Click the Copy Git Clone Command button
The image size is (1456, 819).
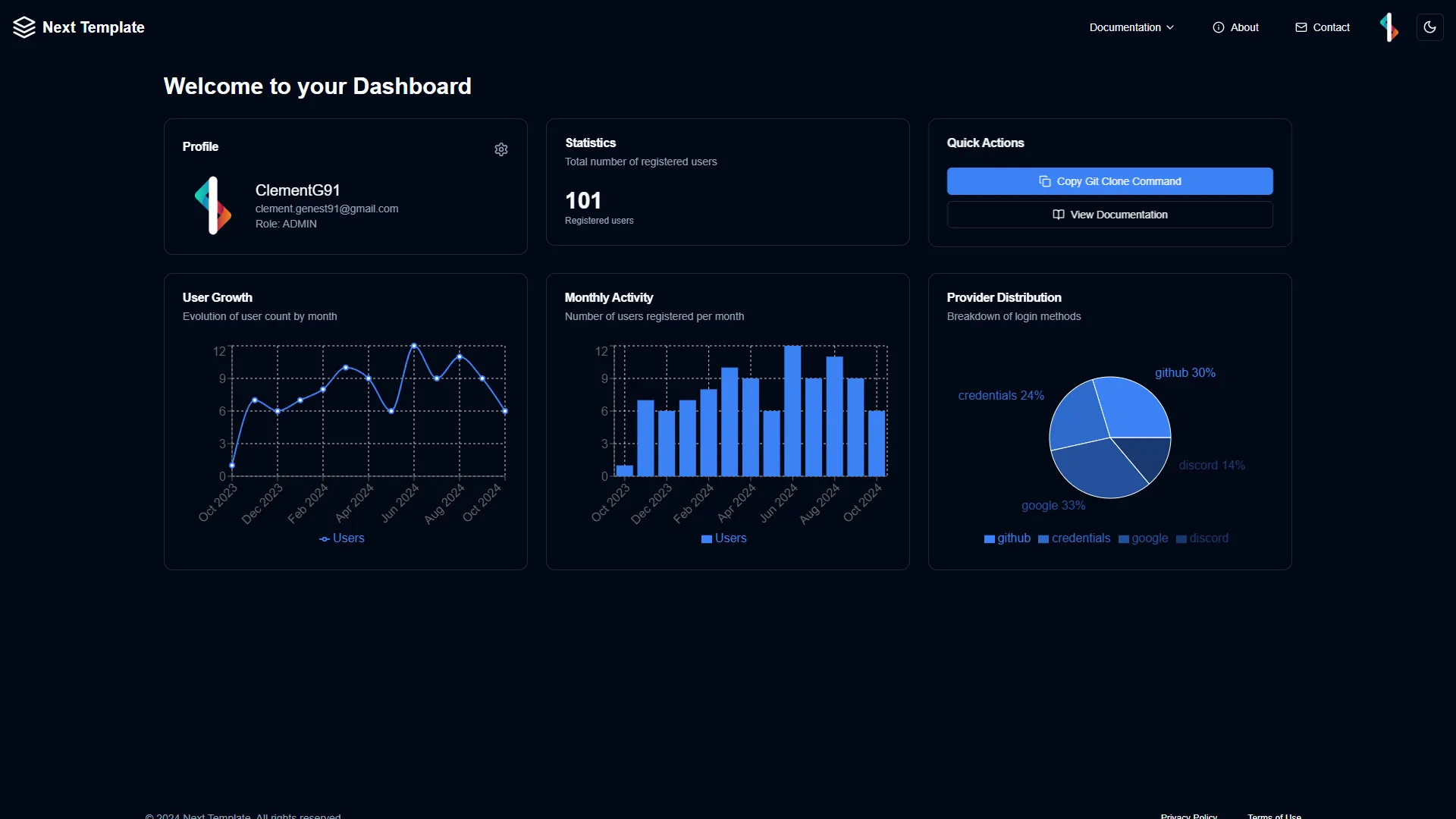1109,181
